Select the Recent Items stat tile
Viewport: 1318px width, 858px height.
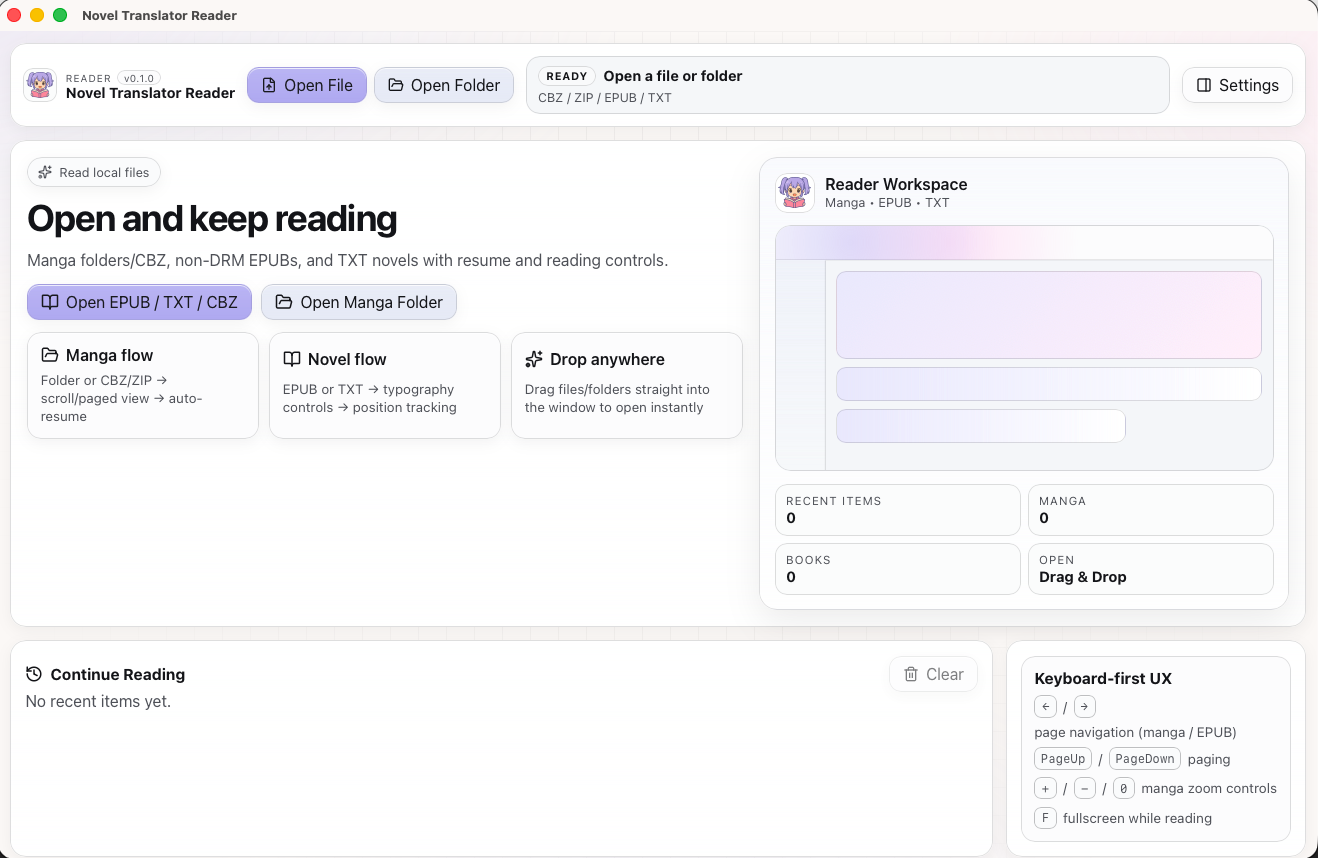(896, 510)
